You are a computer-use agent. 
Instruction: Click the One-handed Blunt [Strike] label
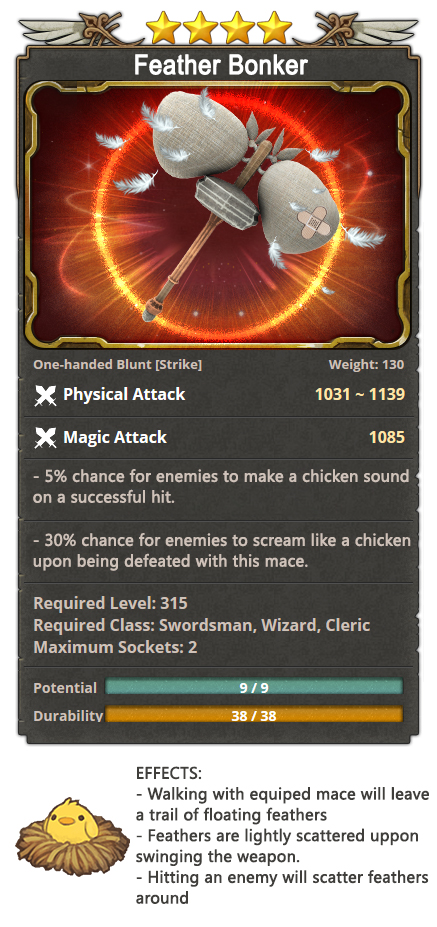118,365
